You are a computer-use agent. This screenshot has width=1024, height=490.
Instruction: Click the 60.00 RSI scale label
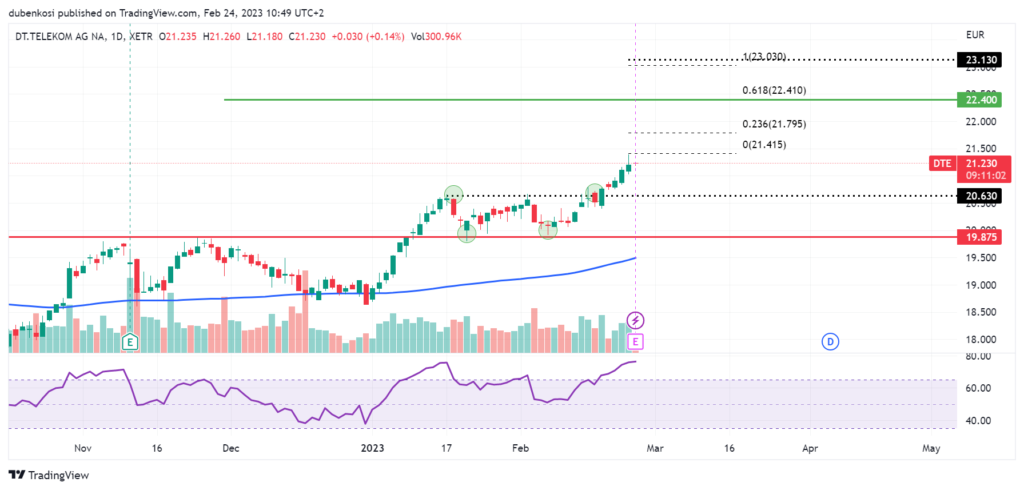click(x=978, y=388)
